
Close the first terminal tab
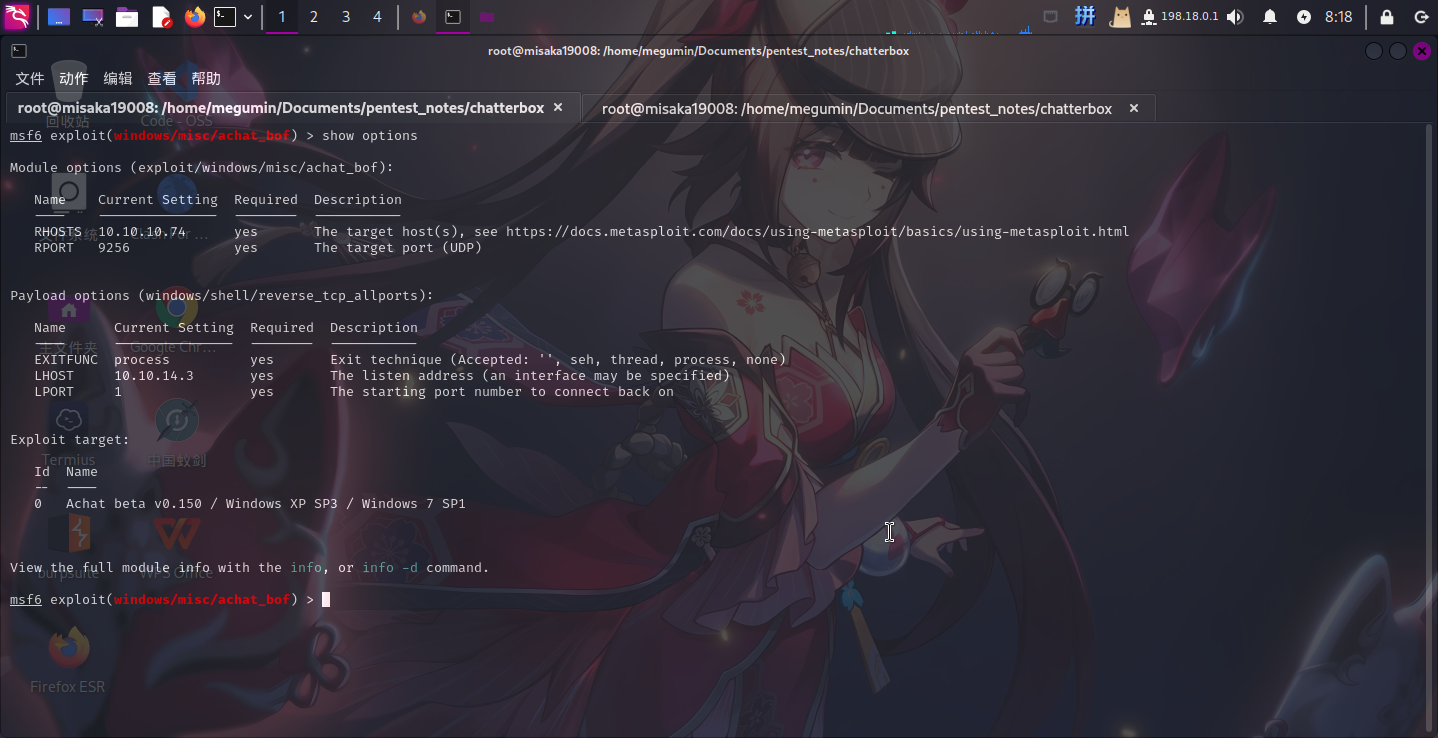pos(558,108)
